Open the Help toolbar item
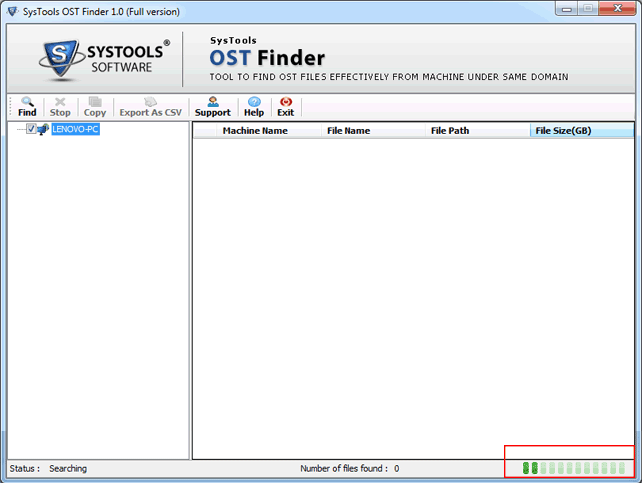The image size is (642, 483). point(254,107)
